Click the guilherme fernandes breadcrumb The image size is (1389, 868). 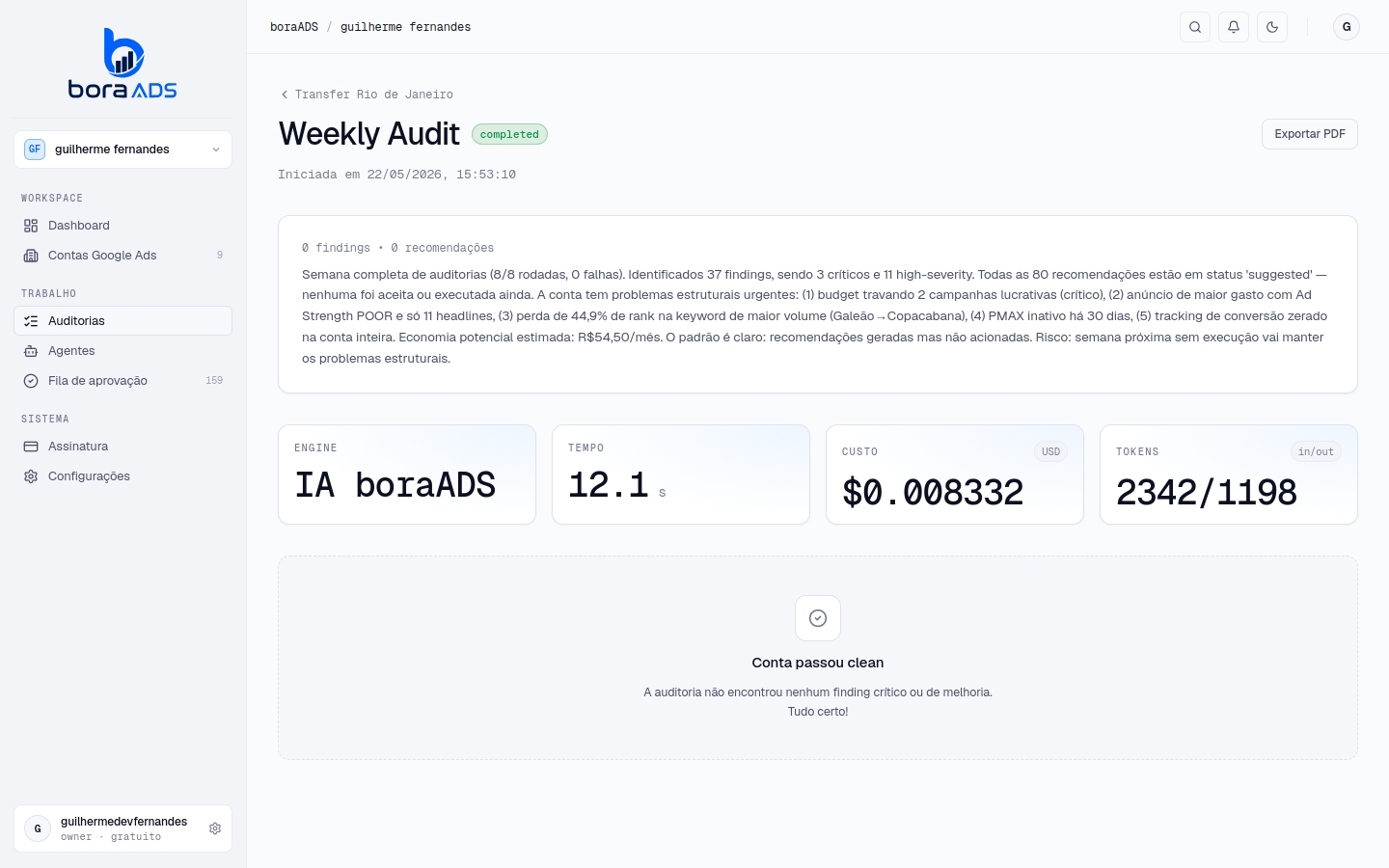coord(406,27)
